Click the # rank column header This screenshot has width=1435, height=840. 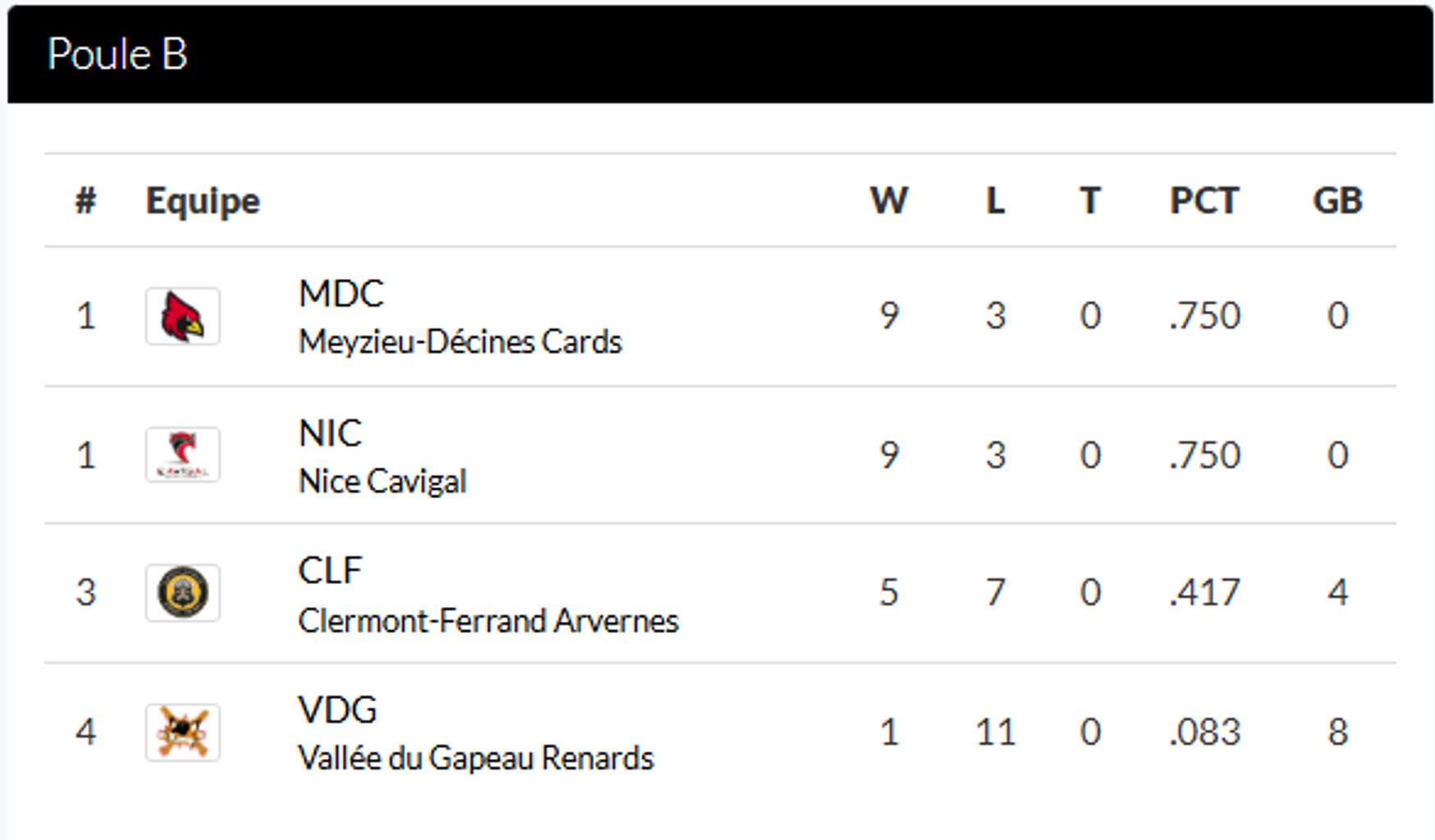click(x=85, y=201)
